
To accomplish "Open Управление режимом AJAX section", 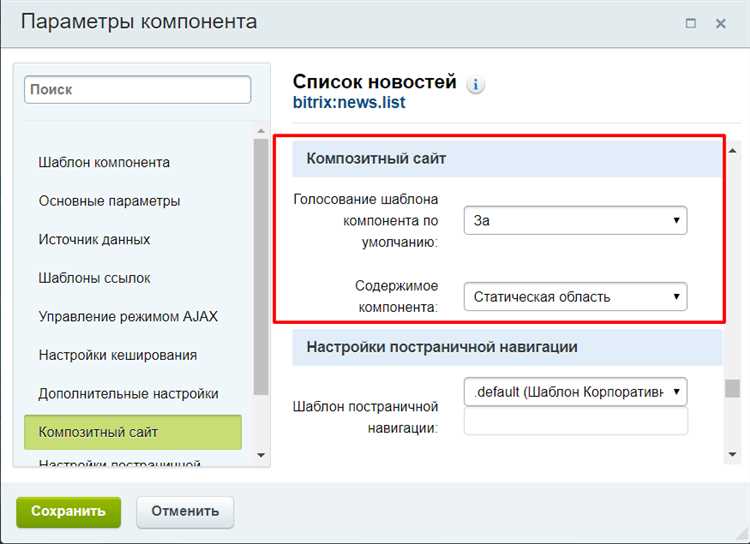I will (x=128, y=316).
